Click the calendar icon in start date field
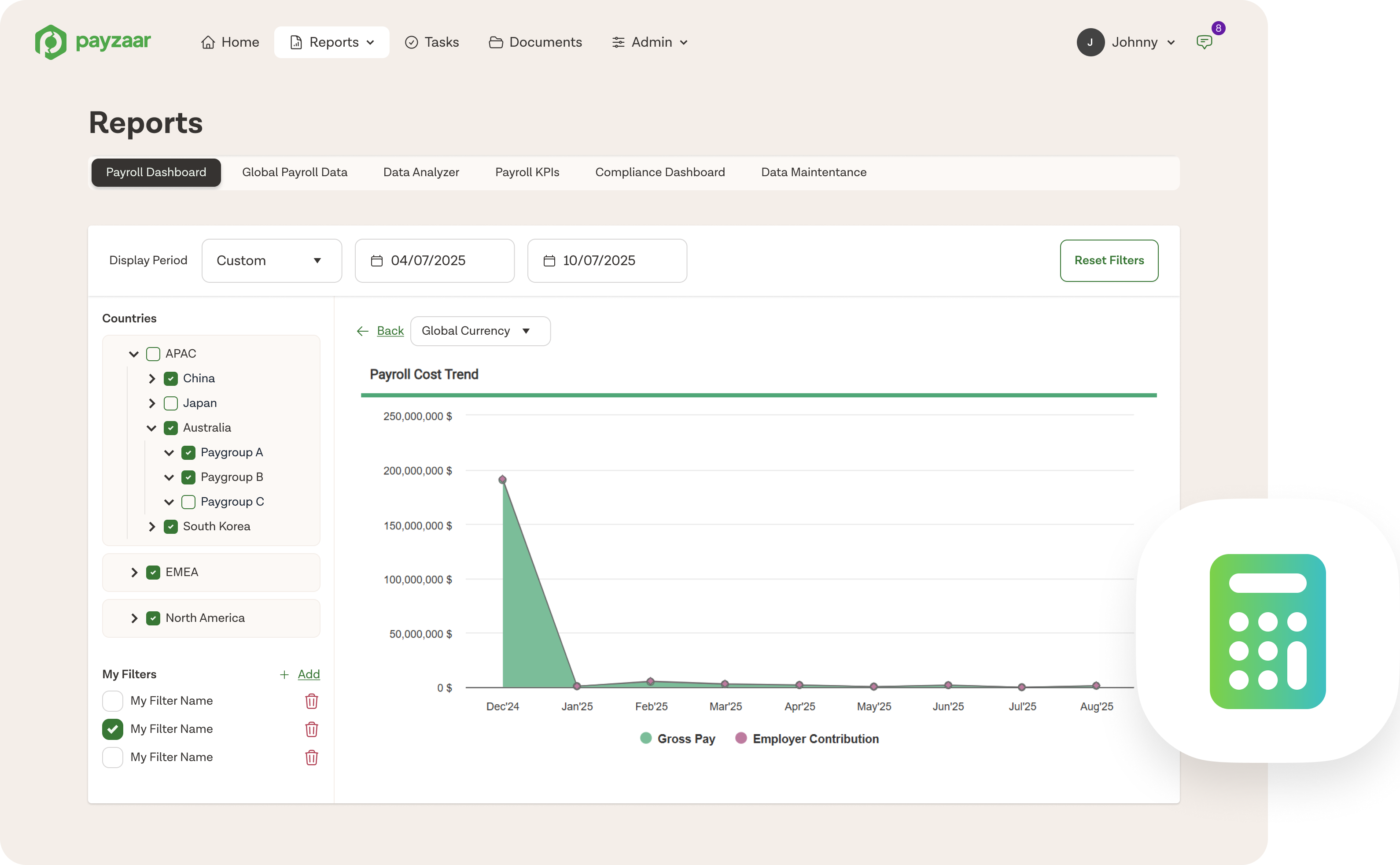Viewport: 1400px width, 865px height. 376,261
